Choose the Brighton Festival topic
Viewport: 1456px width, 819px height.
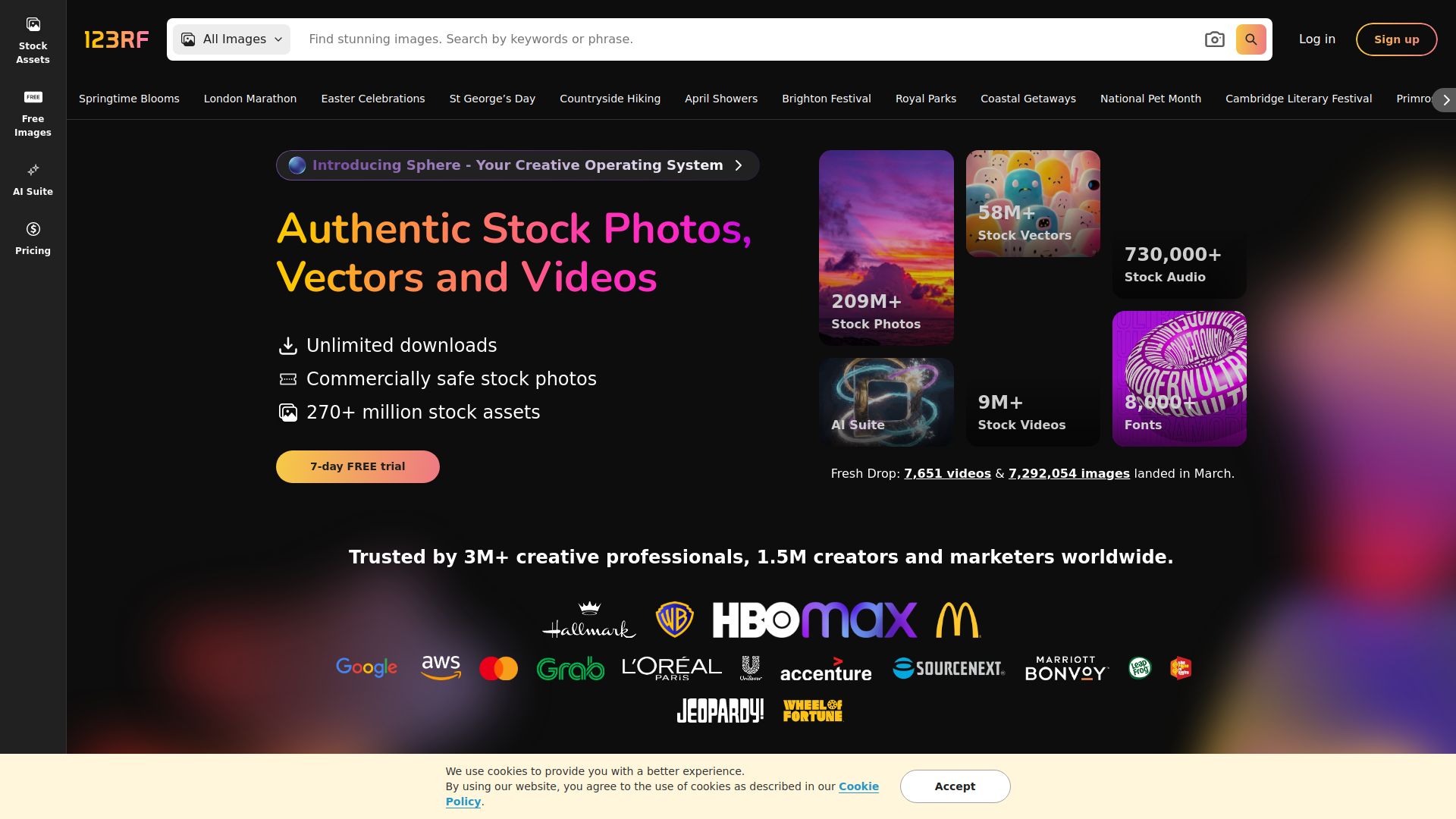[826, 99]
